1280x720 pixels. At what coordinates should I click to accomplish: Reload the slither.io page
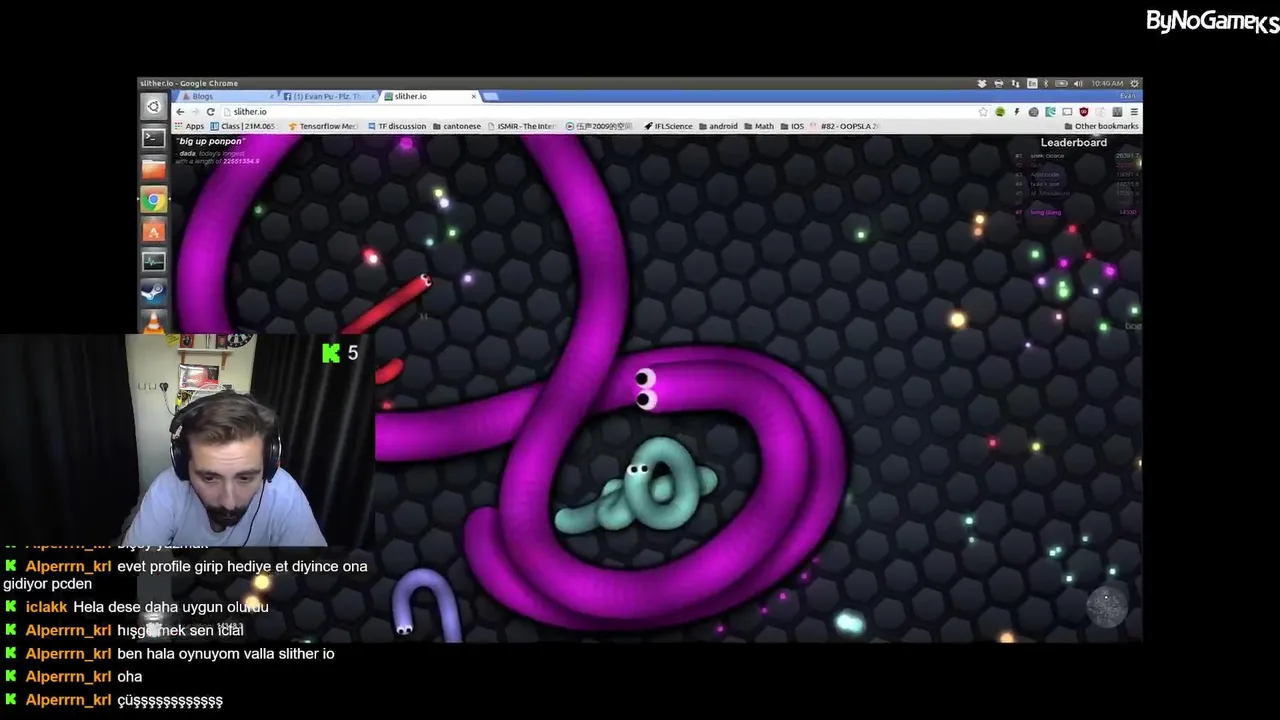point(211,112)
